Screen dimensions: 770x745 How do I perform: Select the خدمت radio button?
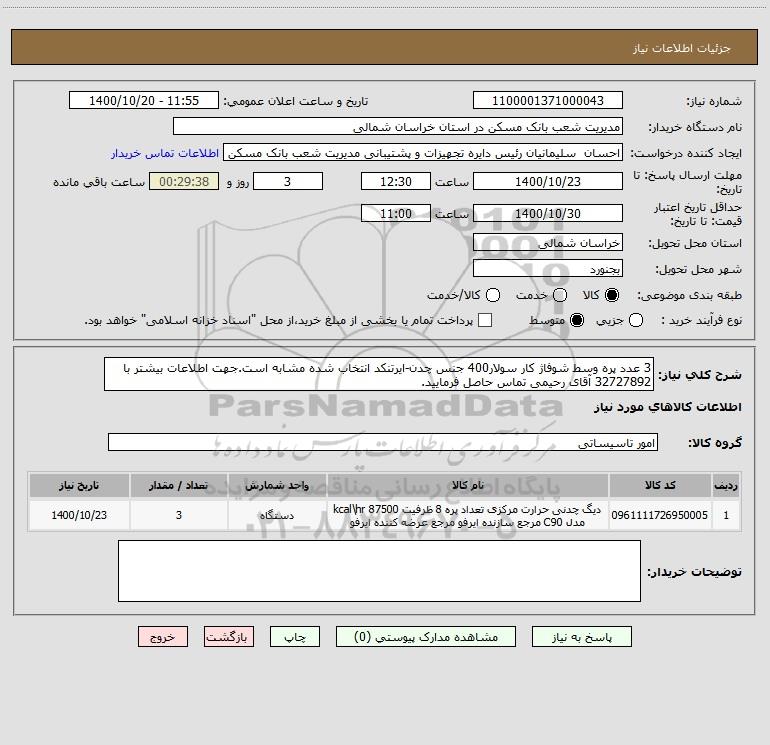tap(560, 295)
